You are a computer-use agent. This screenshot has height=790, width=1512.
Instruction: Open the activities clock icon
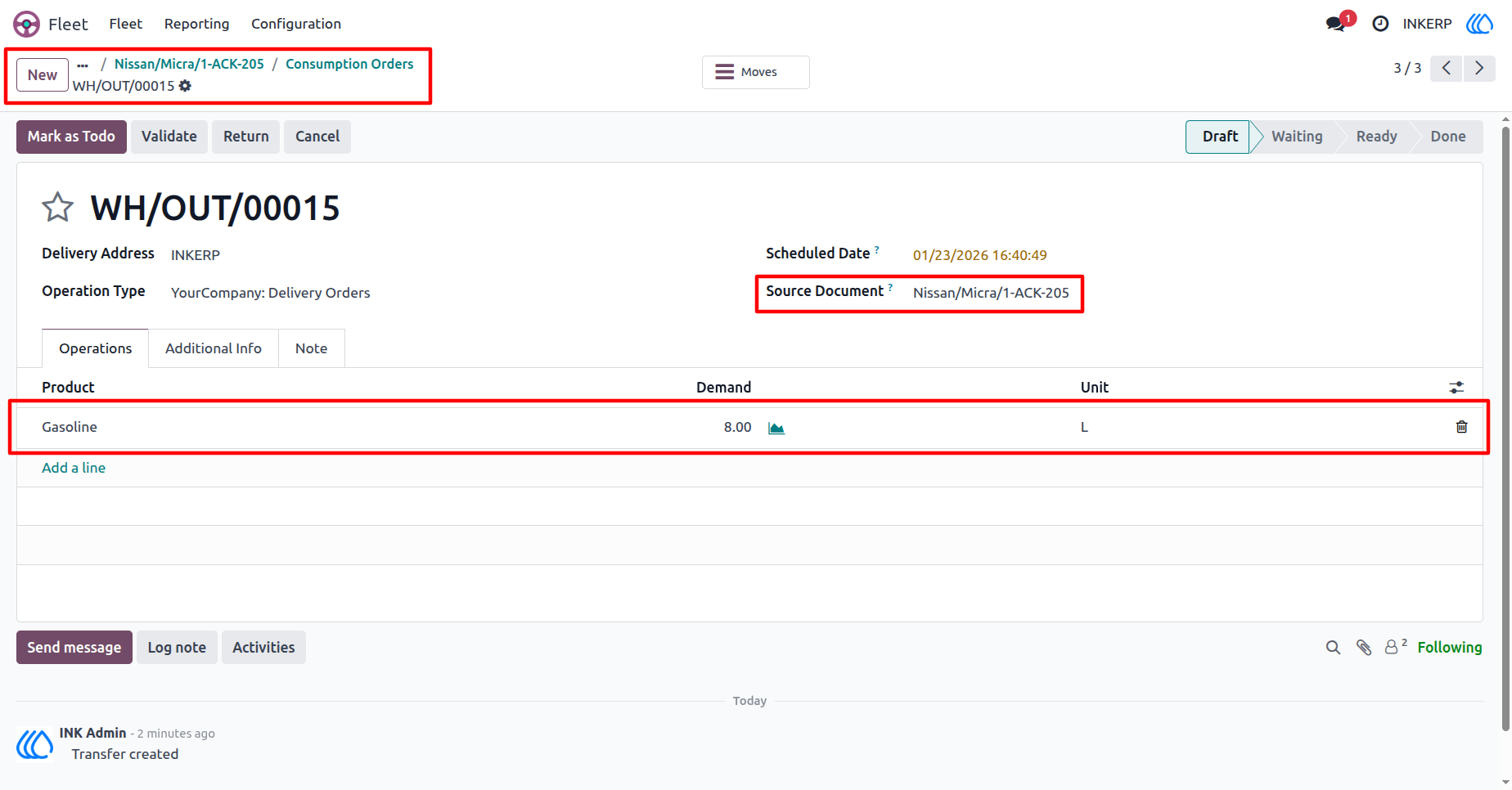1380,24
